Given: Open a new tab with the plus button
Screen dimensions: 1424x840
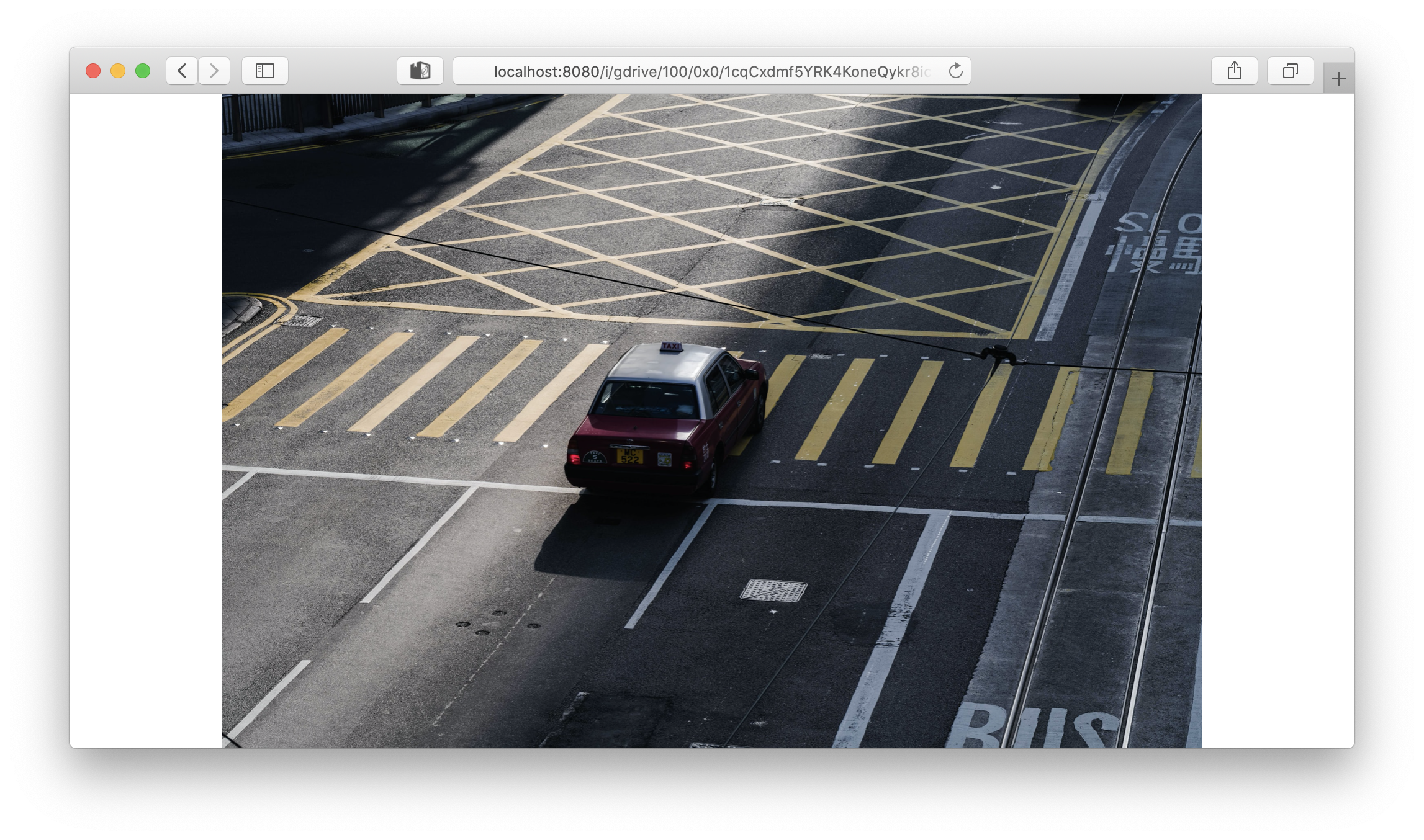Looking at the screenshot, I should [x=1338, y=79].
